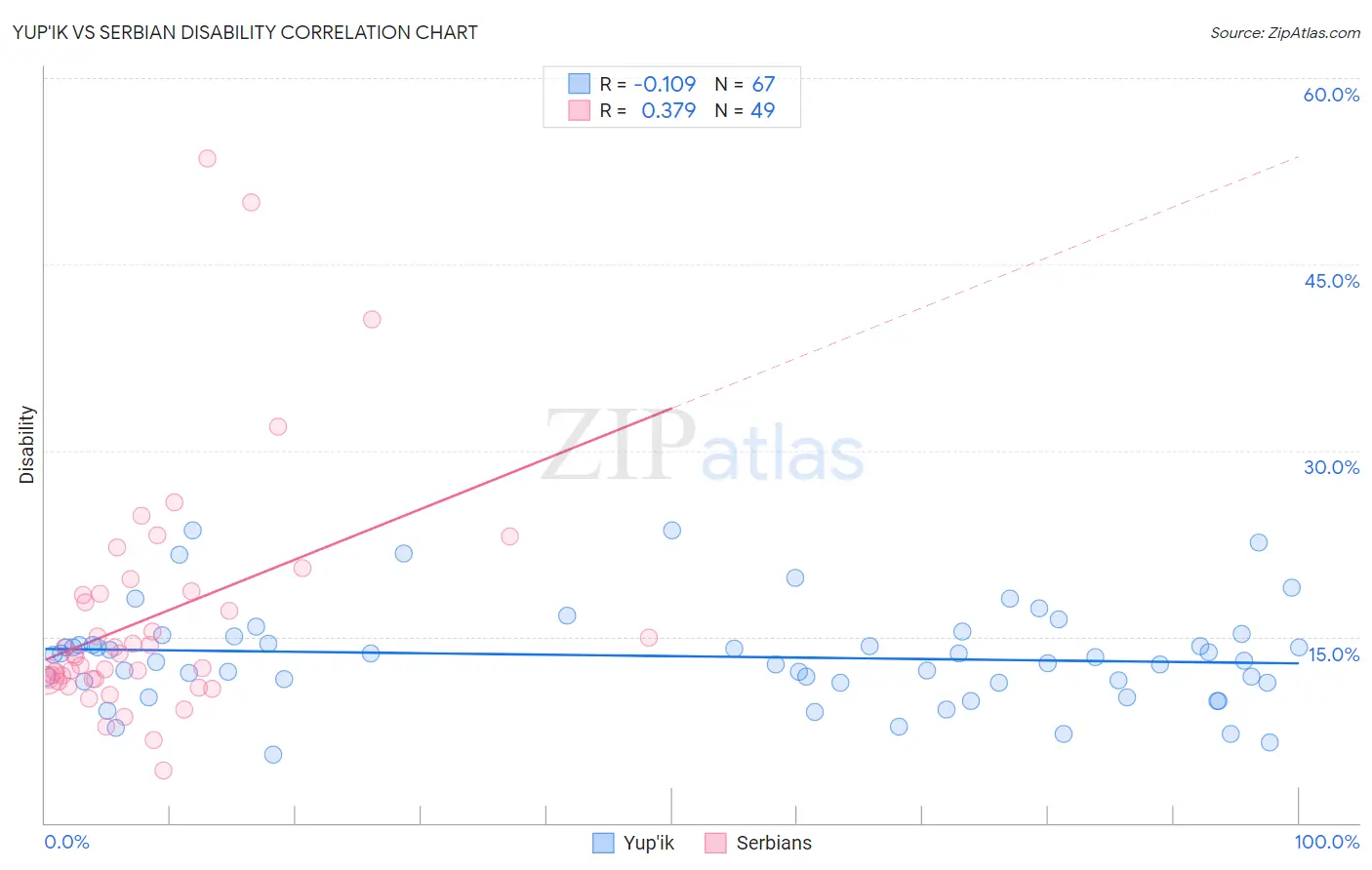Click the 0.0% x-axis label
Viewport: 1372px width, 870px height.
coord(66,842)
